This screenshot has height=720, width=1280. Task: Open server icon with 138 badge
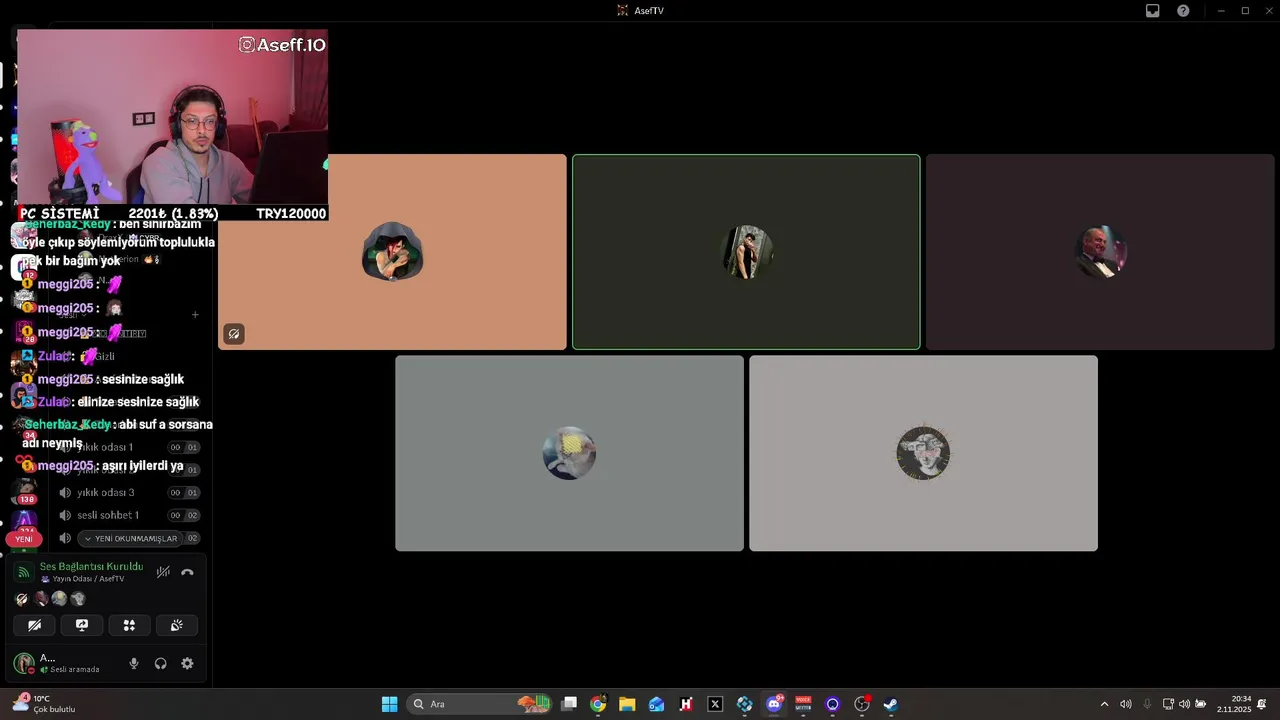pyautogui.click(x=25, y=490)
